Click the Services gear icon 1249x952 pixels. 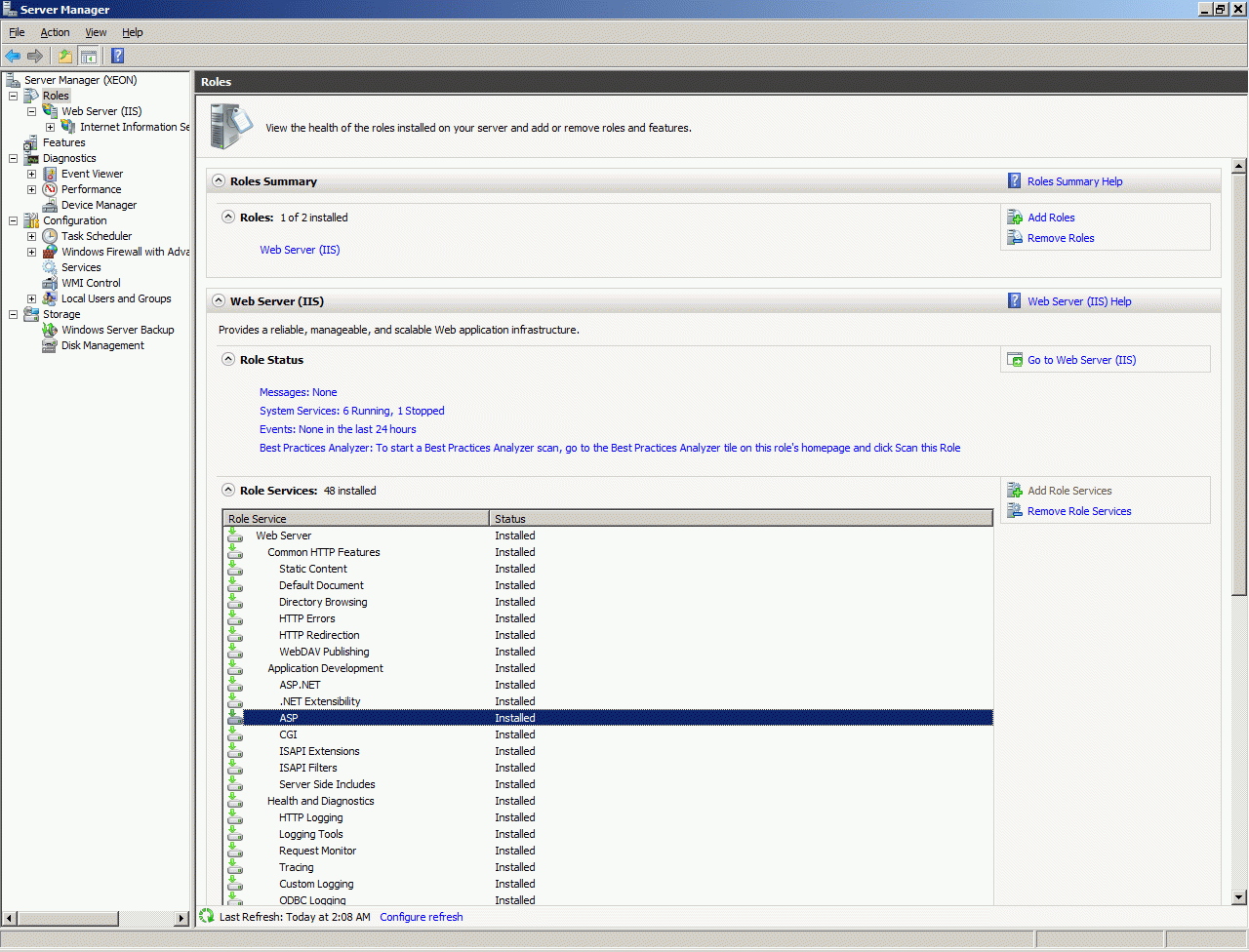point(50,267)
